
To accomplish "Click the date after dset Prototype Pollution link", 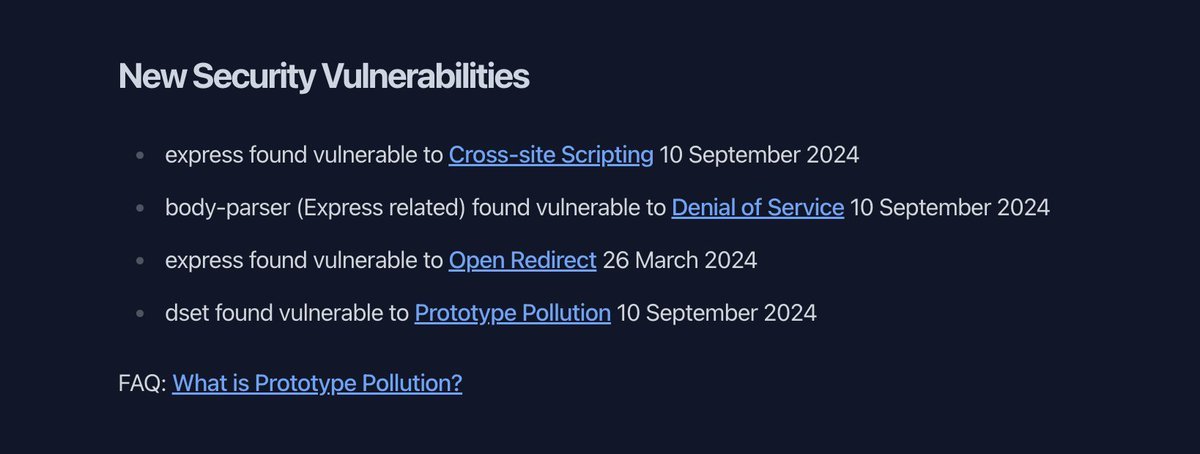I will (x=716, y=313).
